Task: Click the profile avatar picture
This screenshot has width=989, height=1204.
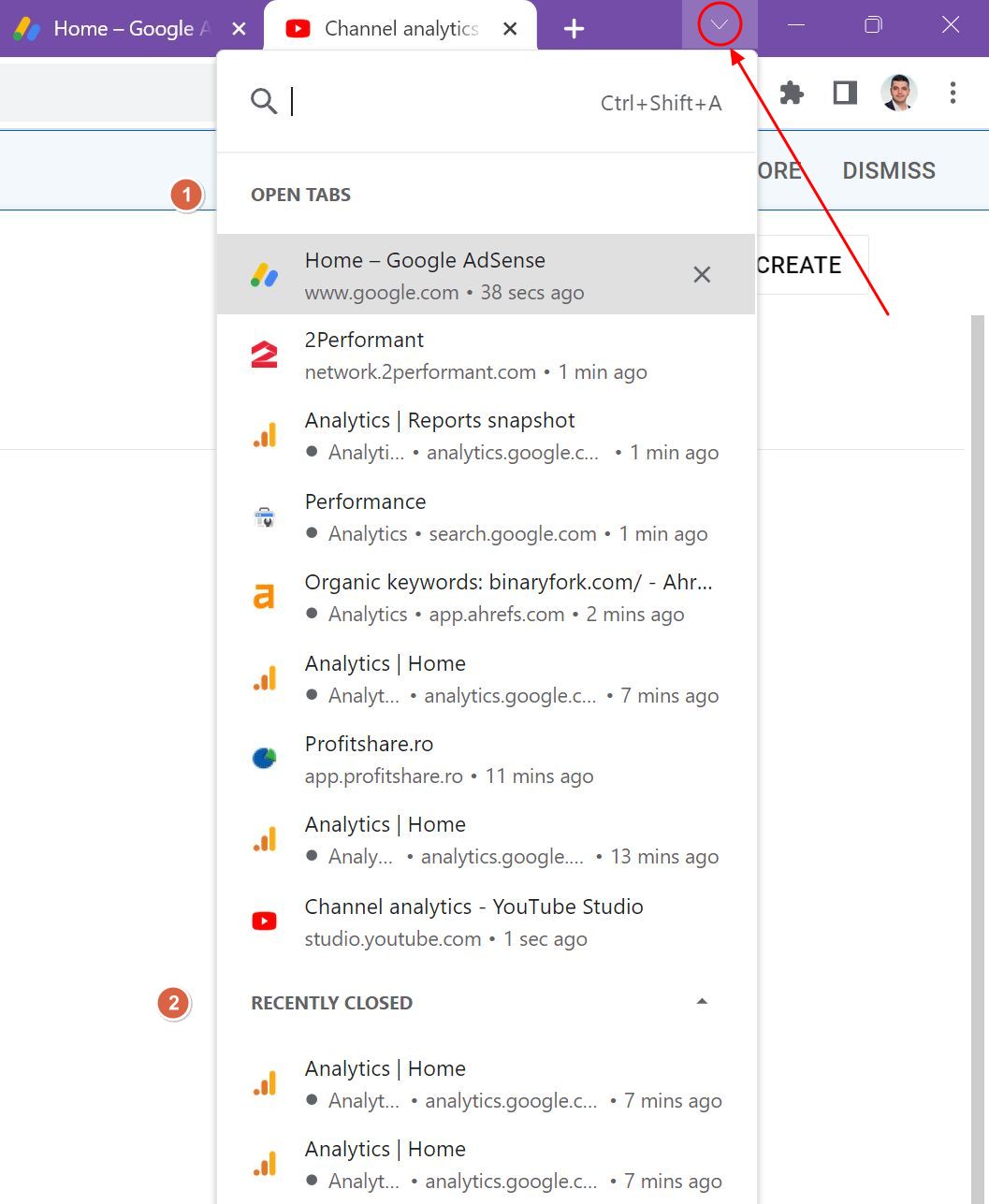Action: [898, 93]
